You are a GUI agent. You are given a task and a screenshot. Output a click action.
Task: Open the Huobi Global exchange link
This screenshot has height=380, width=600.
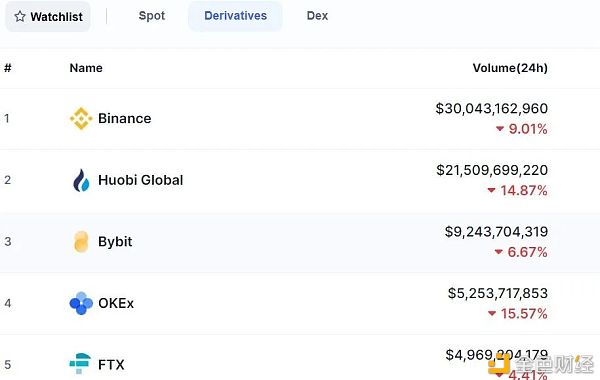(x=140, y=180)
